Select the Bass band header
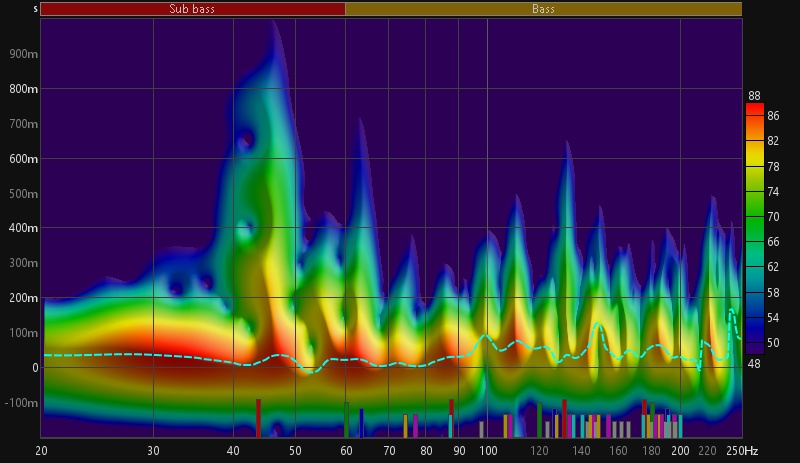Viewport: 800px width, 463px height. [x=543, y=9]
